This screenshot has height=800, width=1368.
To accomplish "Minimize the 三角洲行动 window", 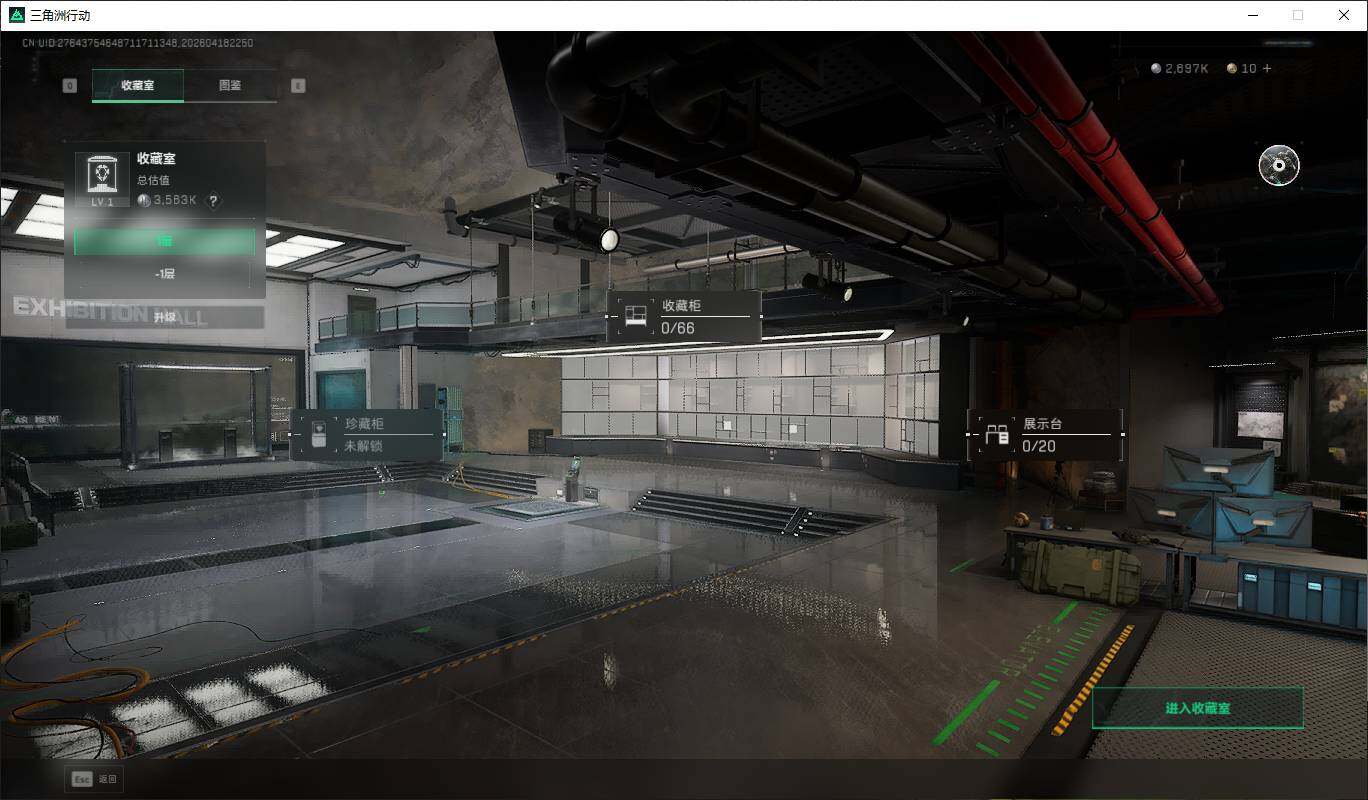I will coord(1252,15).
